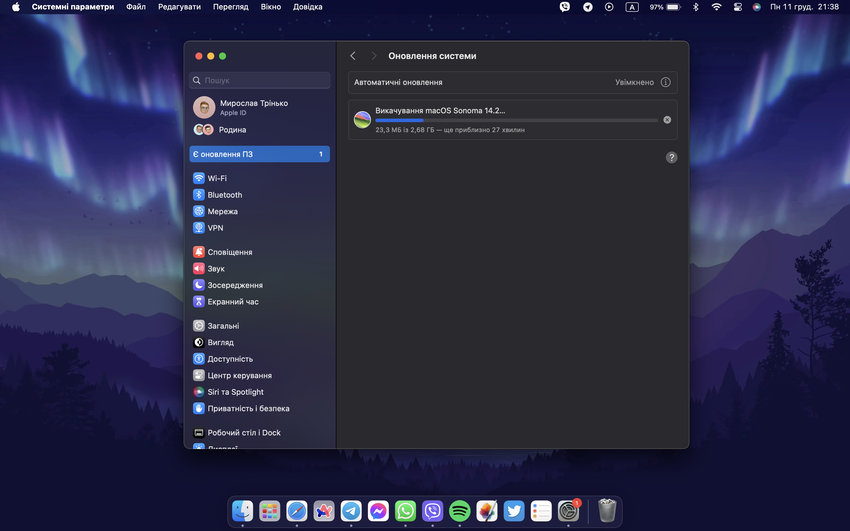The width and height of the screenshot is (850, 531).
Task: Select Є оновлення ПЗ sidebar item
Action: [x=259, y=154]
